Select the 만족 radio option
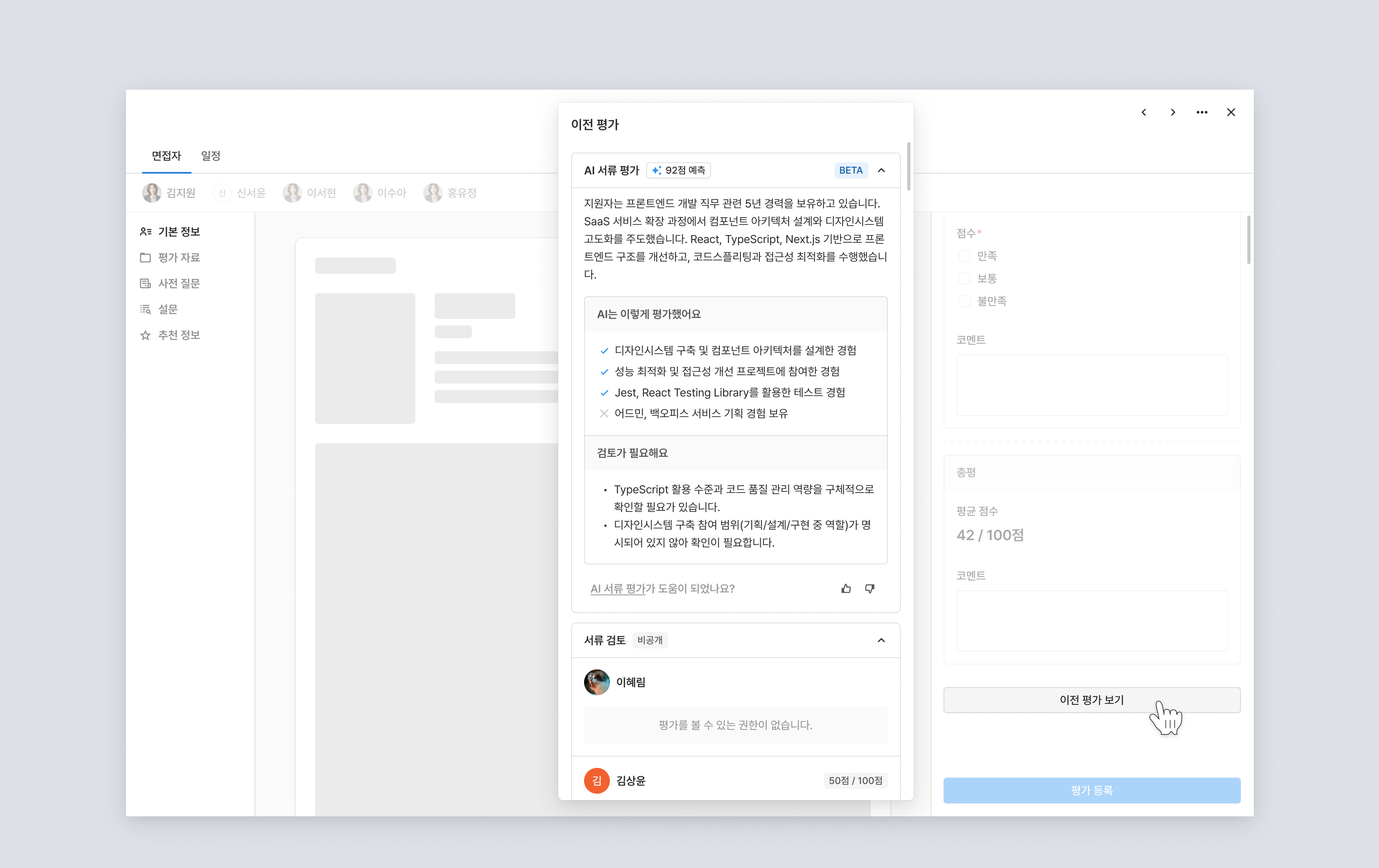 [965, 256]
